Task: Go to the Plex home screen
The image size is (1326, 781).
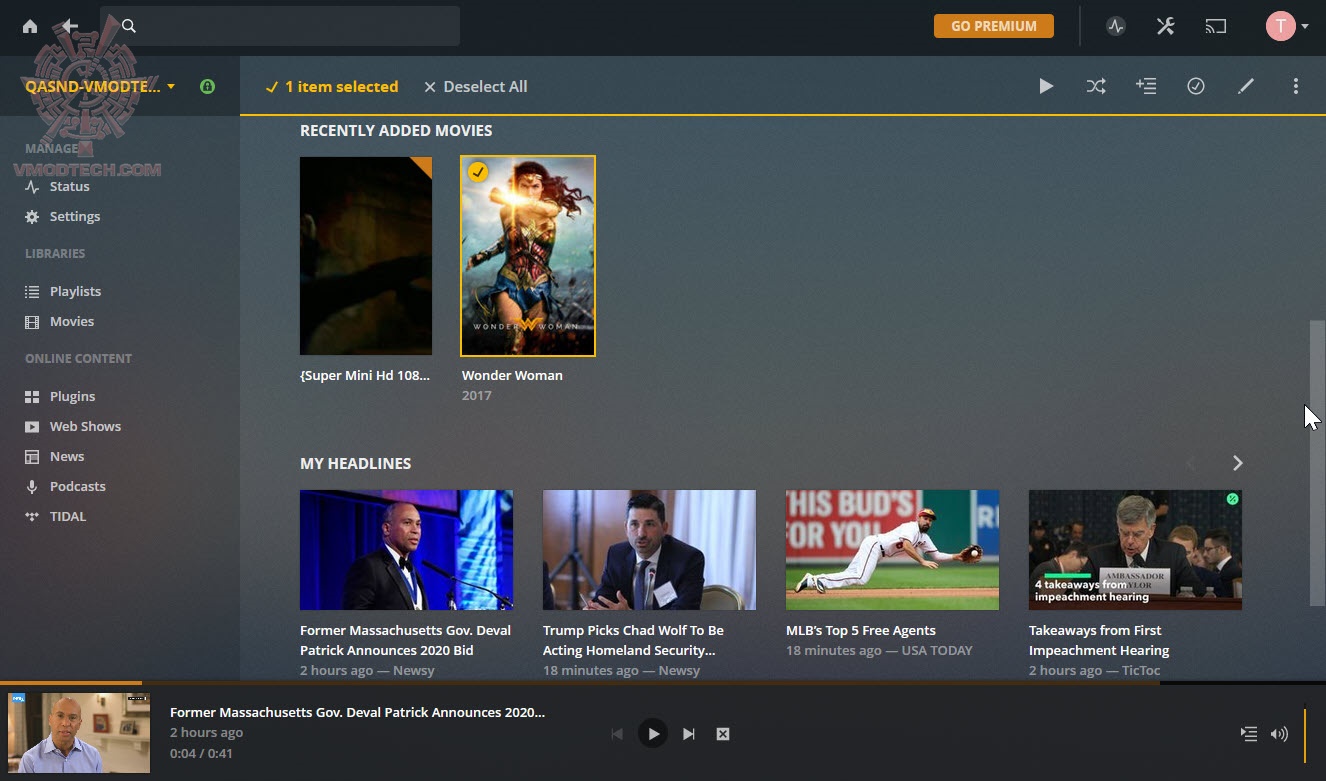Action: pyautogui.click(x=30, y=26)
